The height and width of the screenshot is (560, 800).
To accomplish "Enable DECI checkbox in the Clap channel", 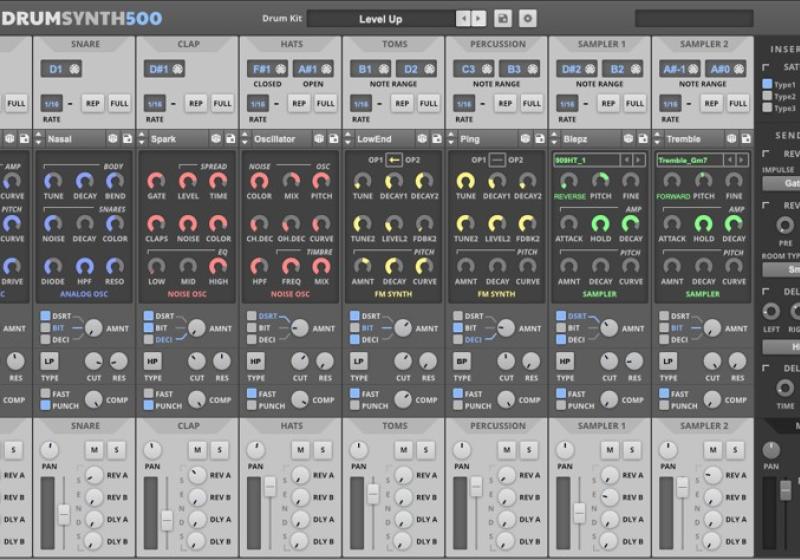I will click(147, 340).
